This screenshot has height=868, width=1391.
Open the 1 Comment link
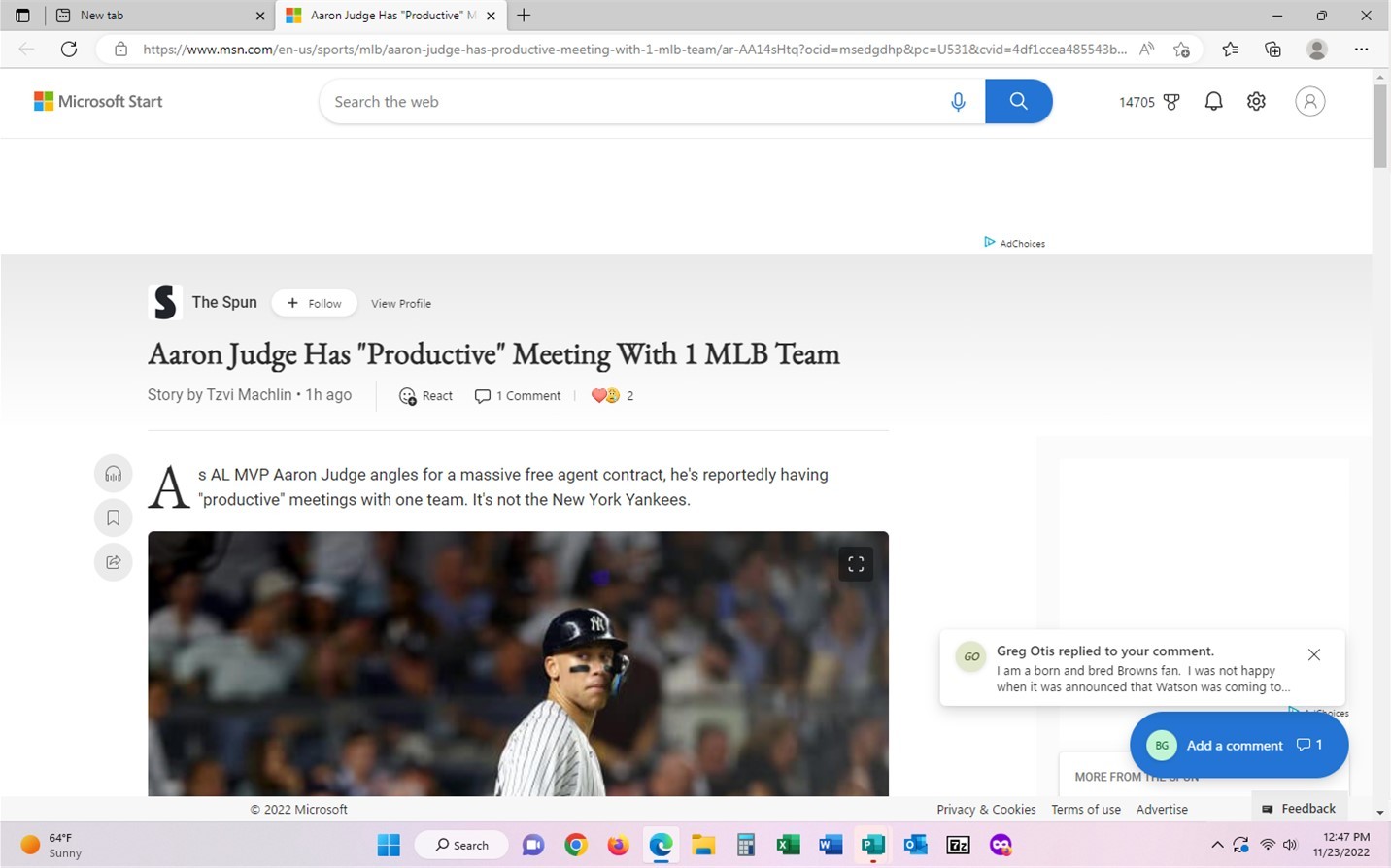pyautogui.click(x=517, y=395)
